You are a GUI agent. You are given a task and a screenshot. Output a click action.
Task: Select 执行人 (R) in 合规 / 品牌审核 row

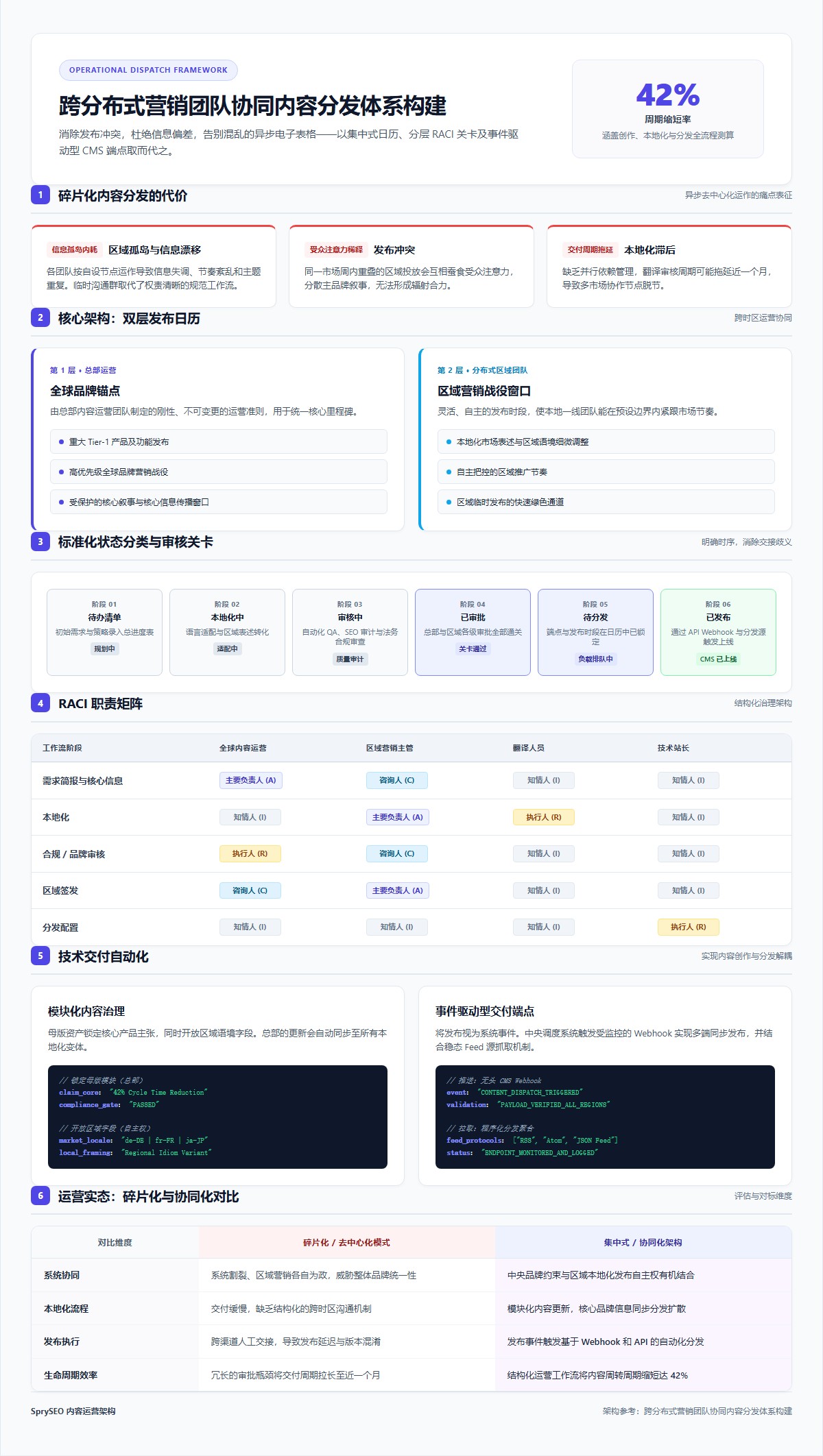point(250,853)
